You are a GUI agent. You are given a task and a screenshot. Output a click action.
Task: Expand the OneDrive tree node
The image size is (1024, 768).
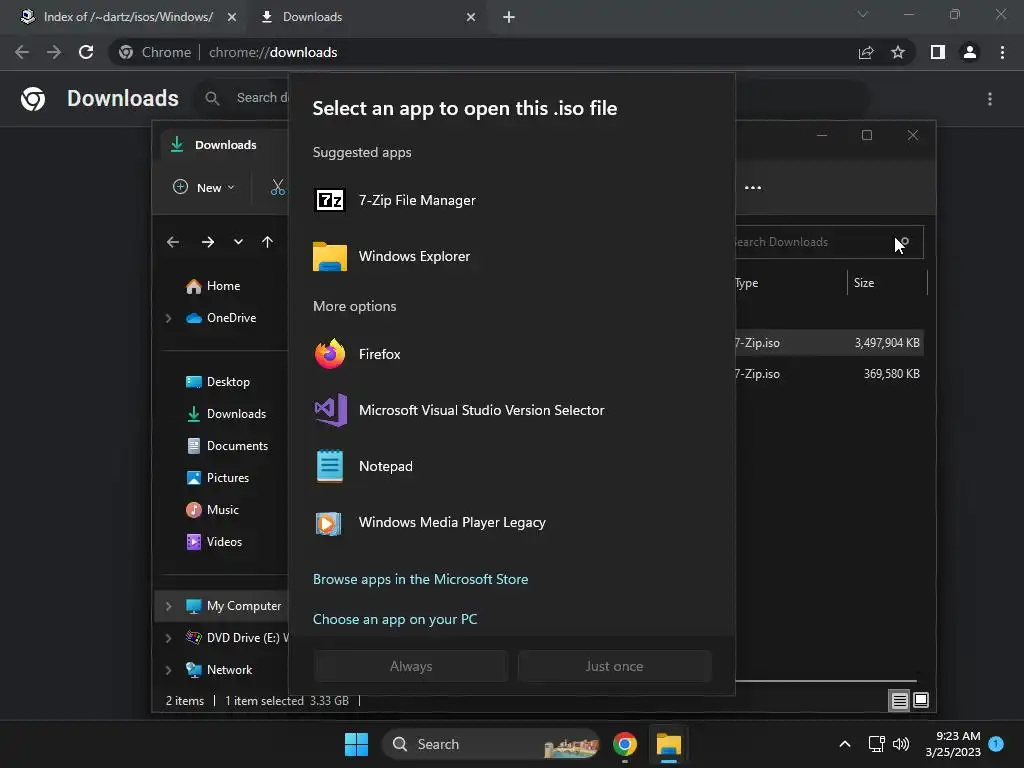168,318
